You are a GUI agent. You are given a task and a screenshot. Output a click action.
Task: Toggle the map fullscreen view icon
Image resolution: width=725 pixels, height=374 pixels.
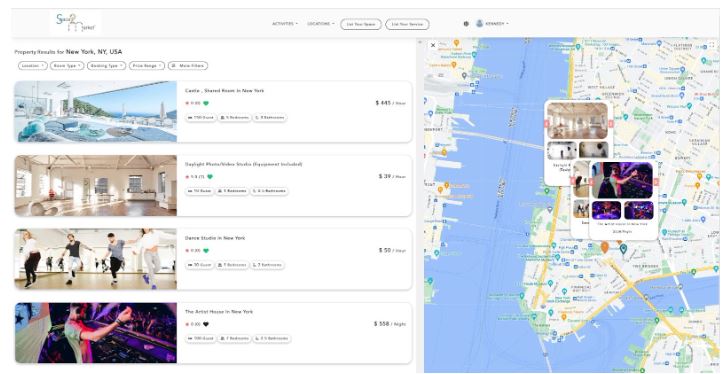pyautogui.click(x=712, y=45)
